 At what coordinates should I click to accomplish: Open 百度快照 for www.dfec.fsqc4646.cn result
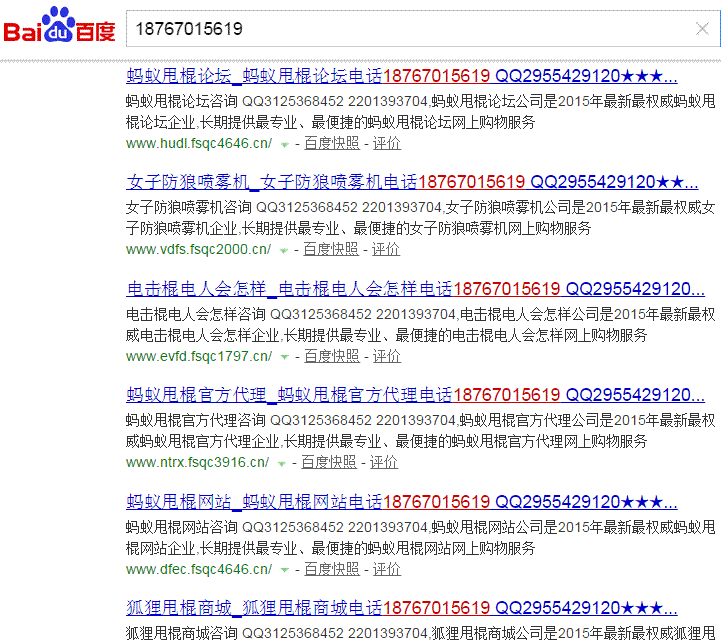332,569
